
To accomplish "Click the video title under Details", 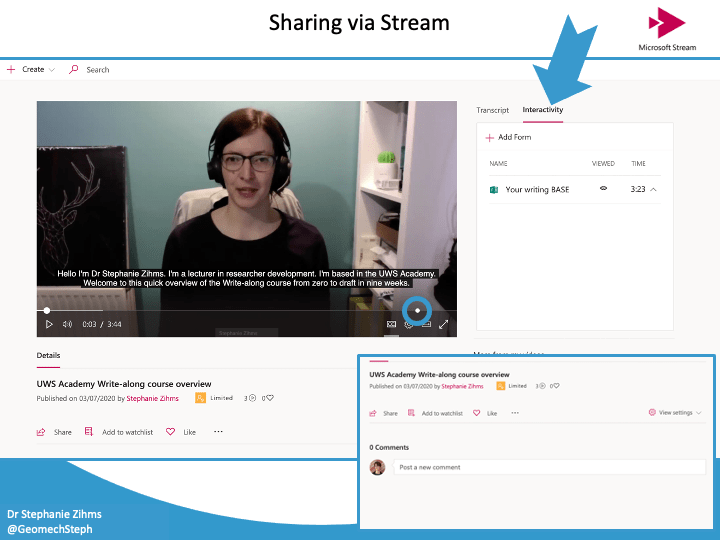I will coord(124,384).
